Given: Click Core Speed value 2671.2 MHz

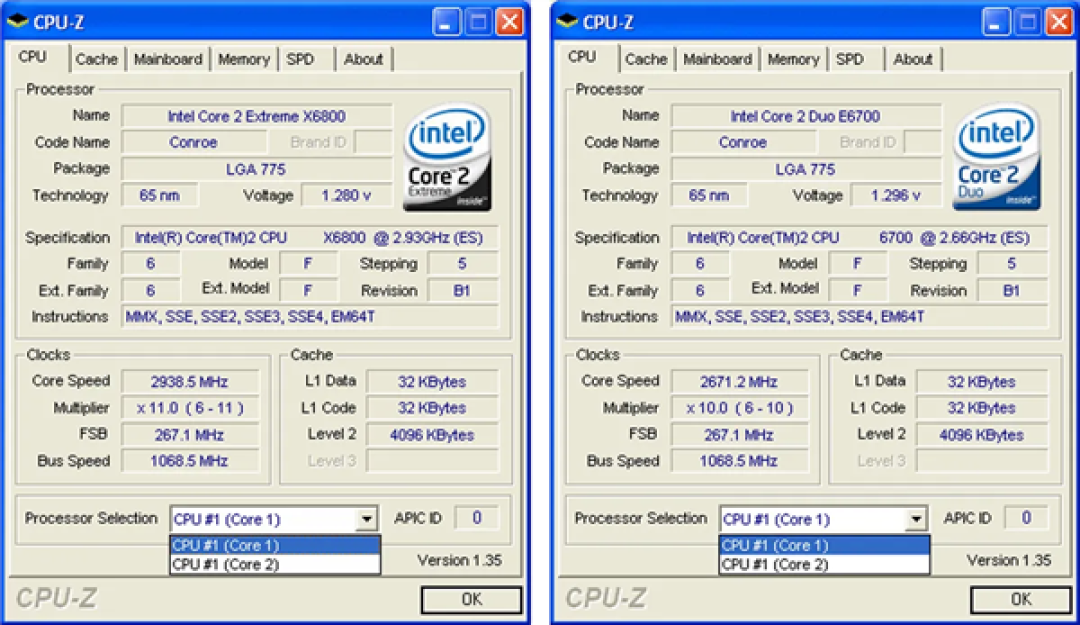Looking at the screenshot, I should coord(740,382).
